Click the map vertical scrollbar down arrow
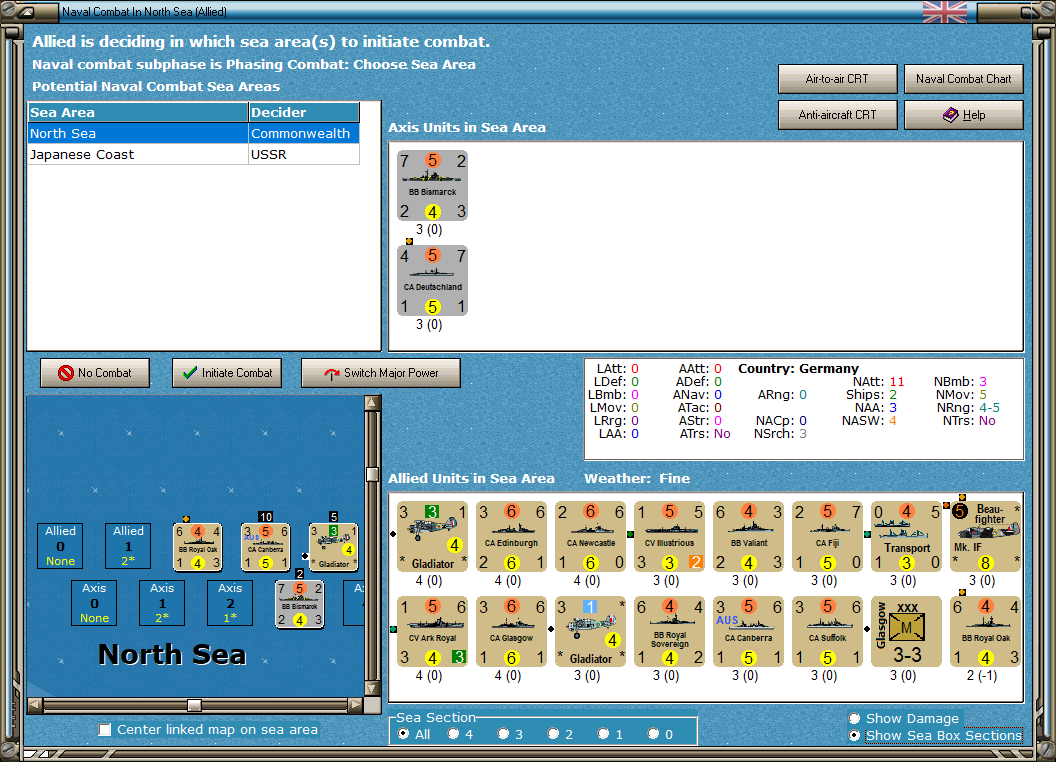The image size is (1056, 762). 372,689
